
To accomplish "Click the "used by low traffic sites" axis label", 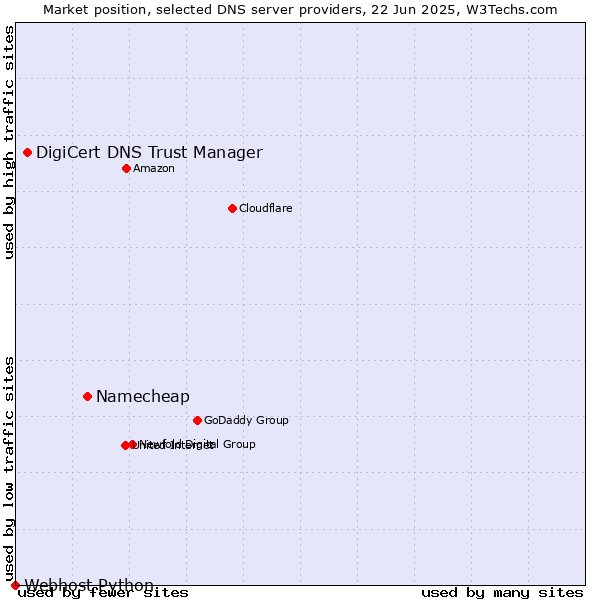I will pos(8,470).
